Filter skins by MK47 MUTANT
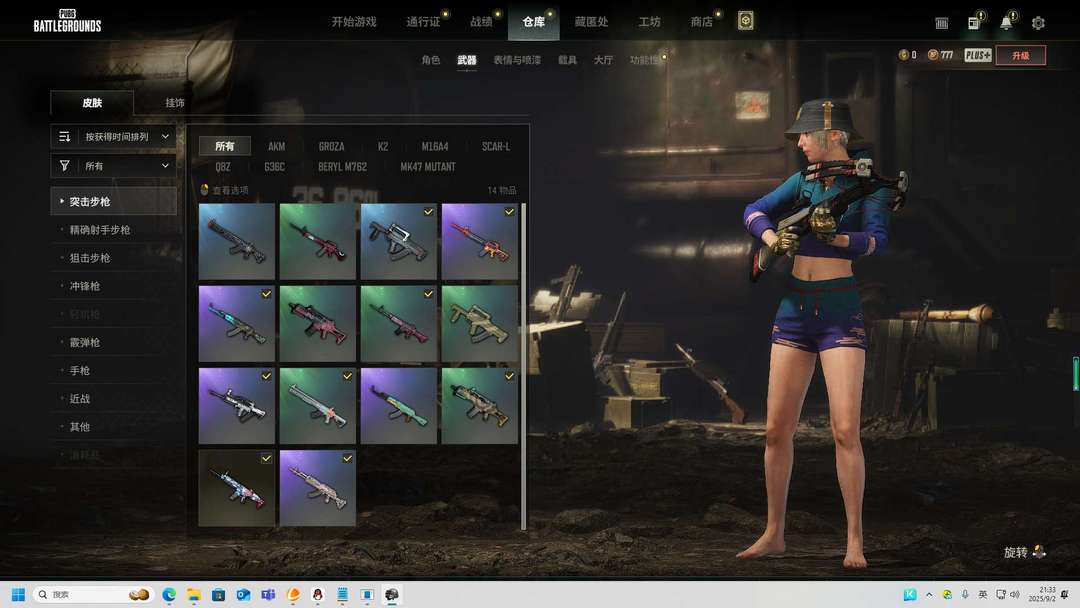Screen dimensions: 1080x608 428,167
